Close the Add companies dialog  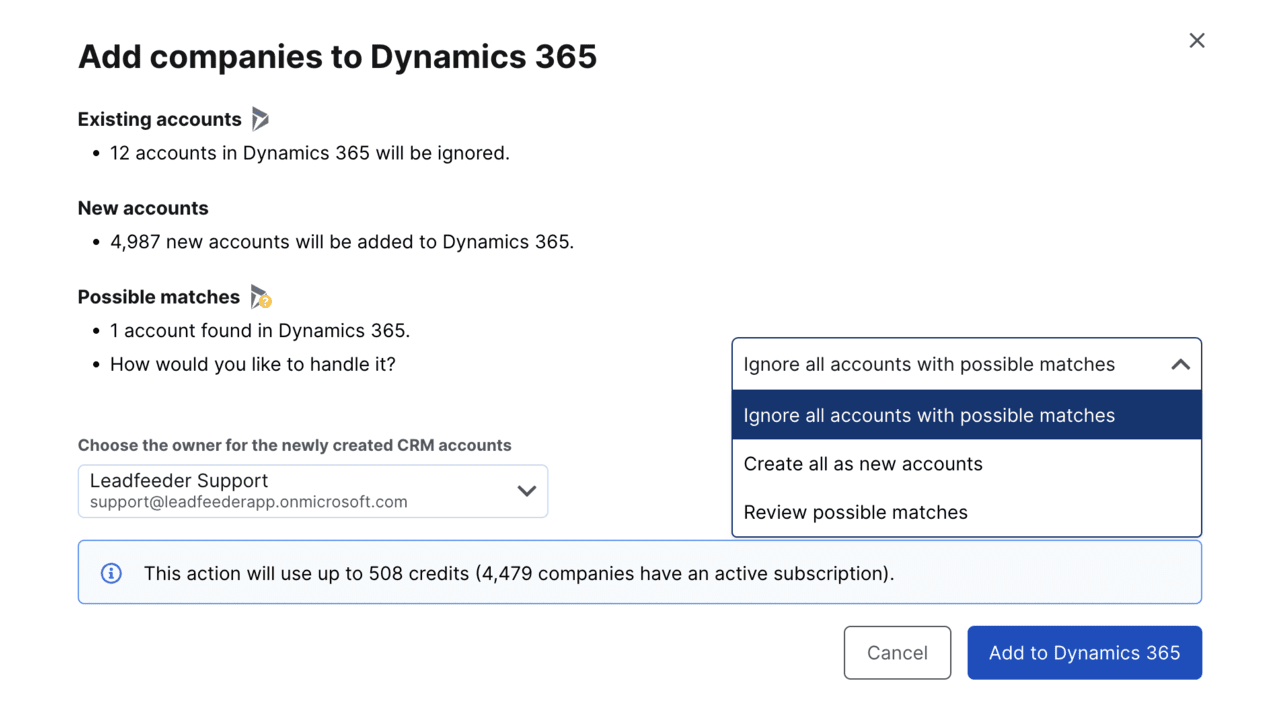(1196, 41)
